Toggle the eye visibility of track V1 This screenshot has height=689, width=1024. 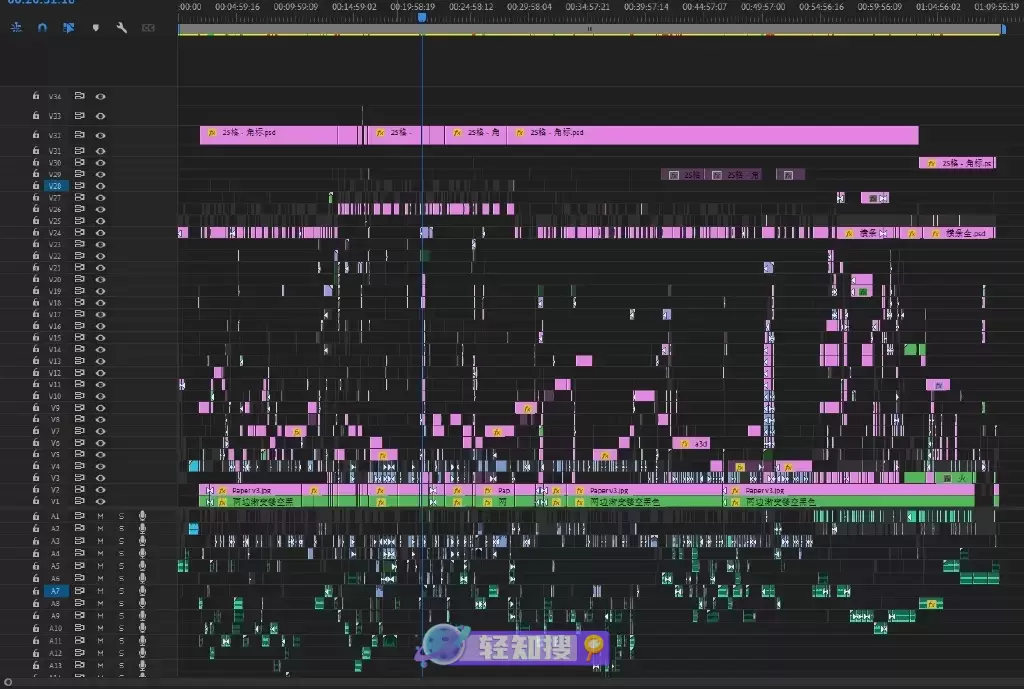100,501
